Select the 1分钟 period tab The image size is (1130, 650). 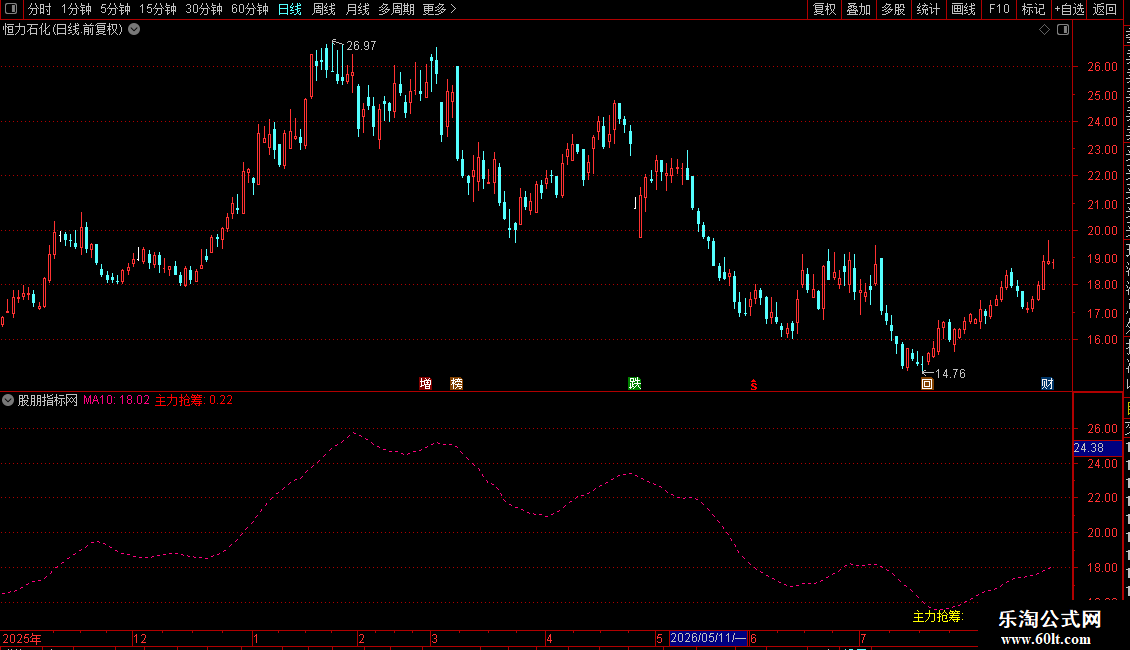point(76,9)
